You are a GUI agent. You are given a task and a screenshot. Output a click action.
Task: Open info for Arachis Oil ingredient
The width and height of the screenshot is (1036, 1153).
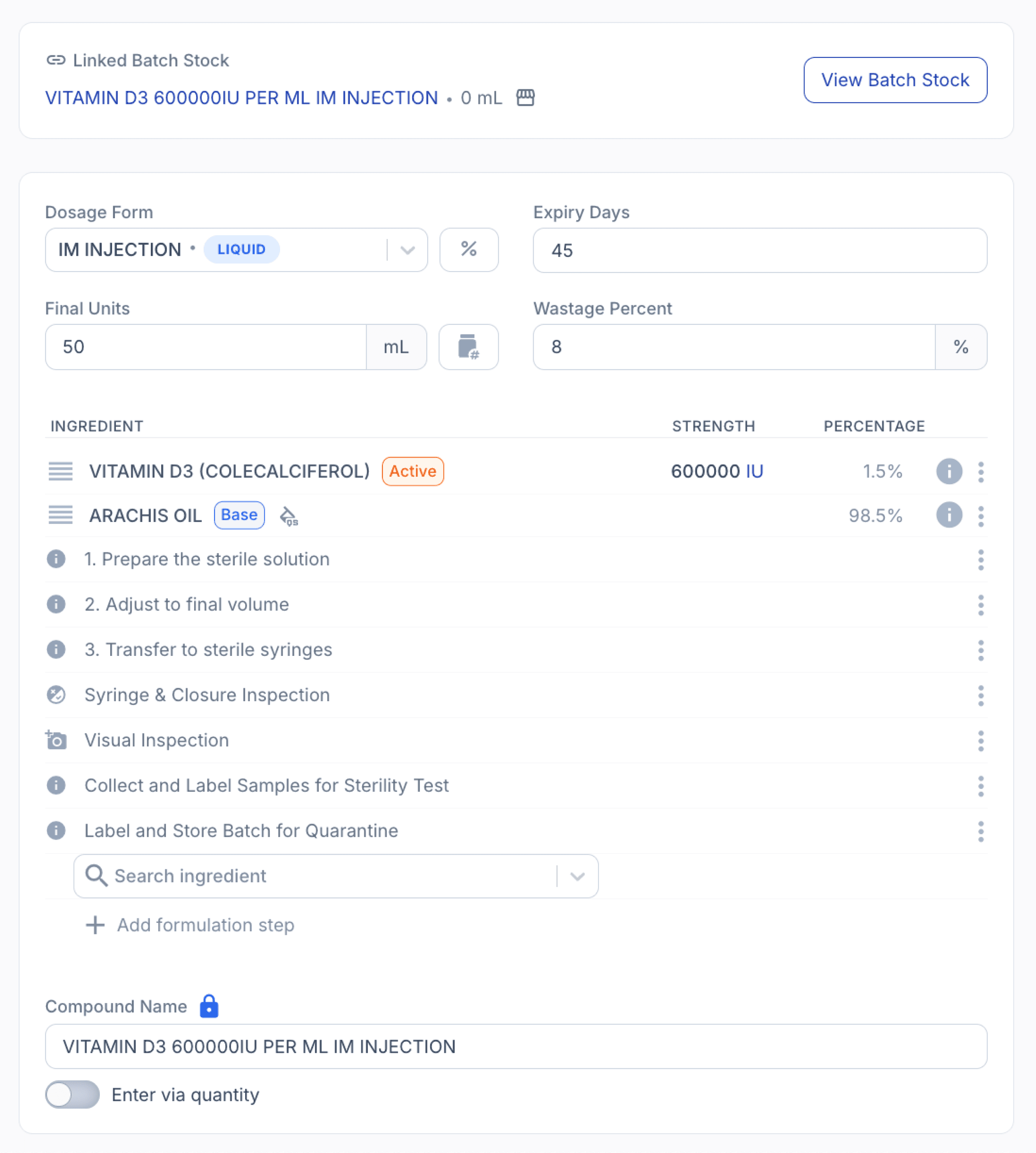949,515
